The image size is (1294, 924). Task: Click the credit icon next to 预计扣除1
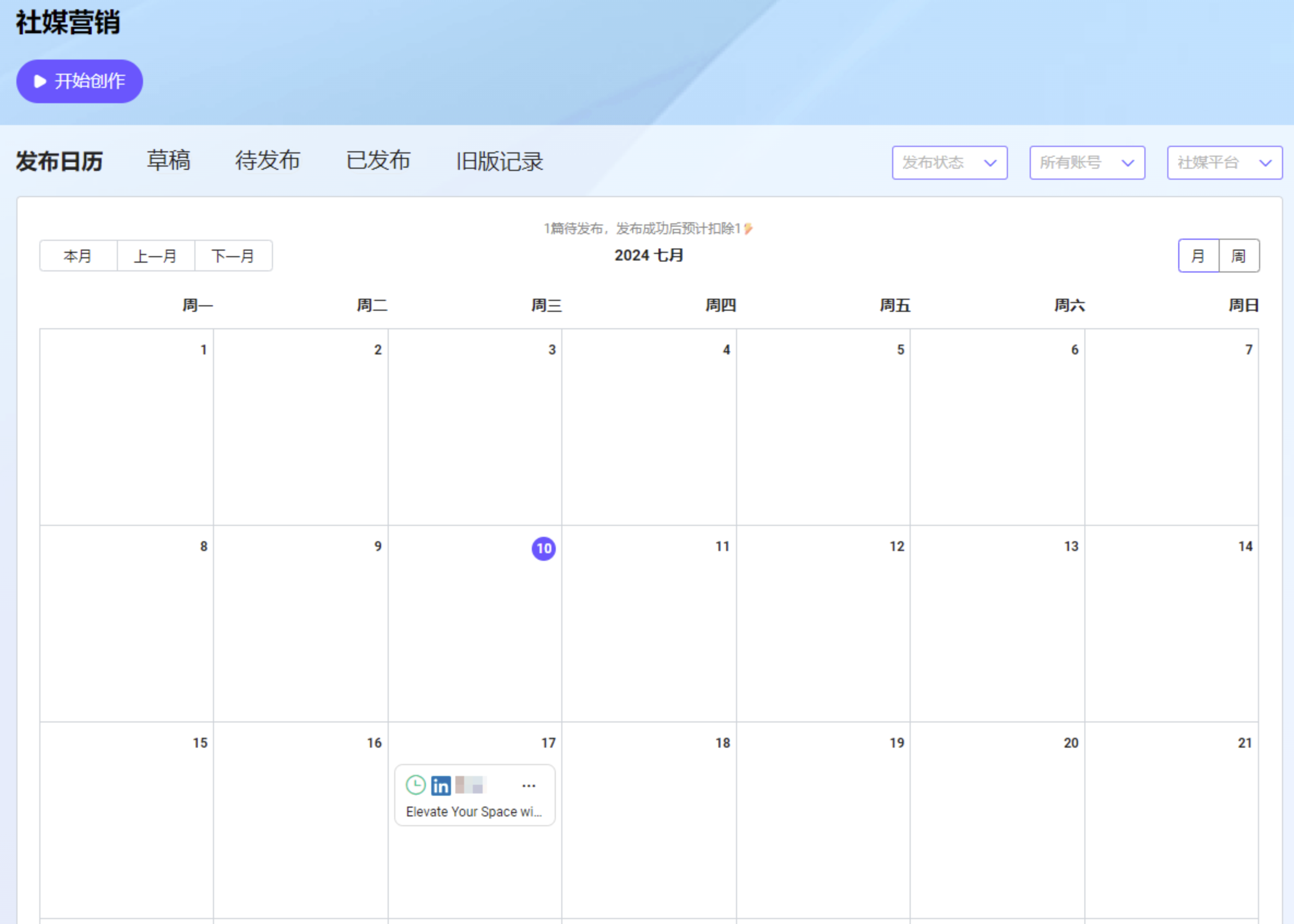749,229
